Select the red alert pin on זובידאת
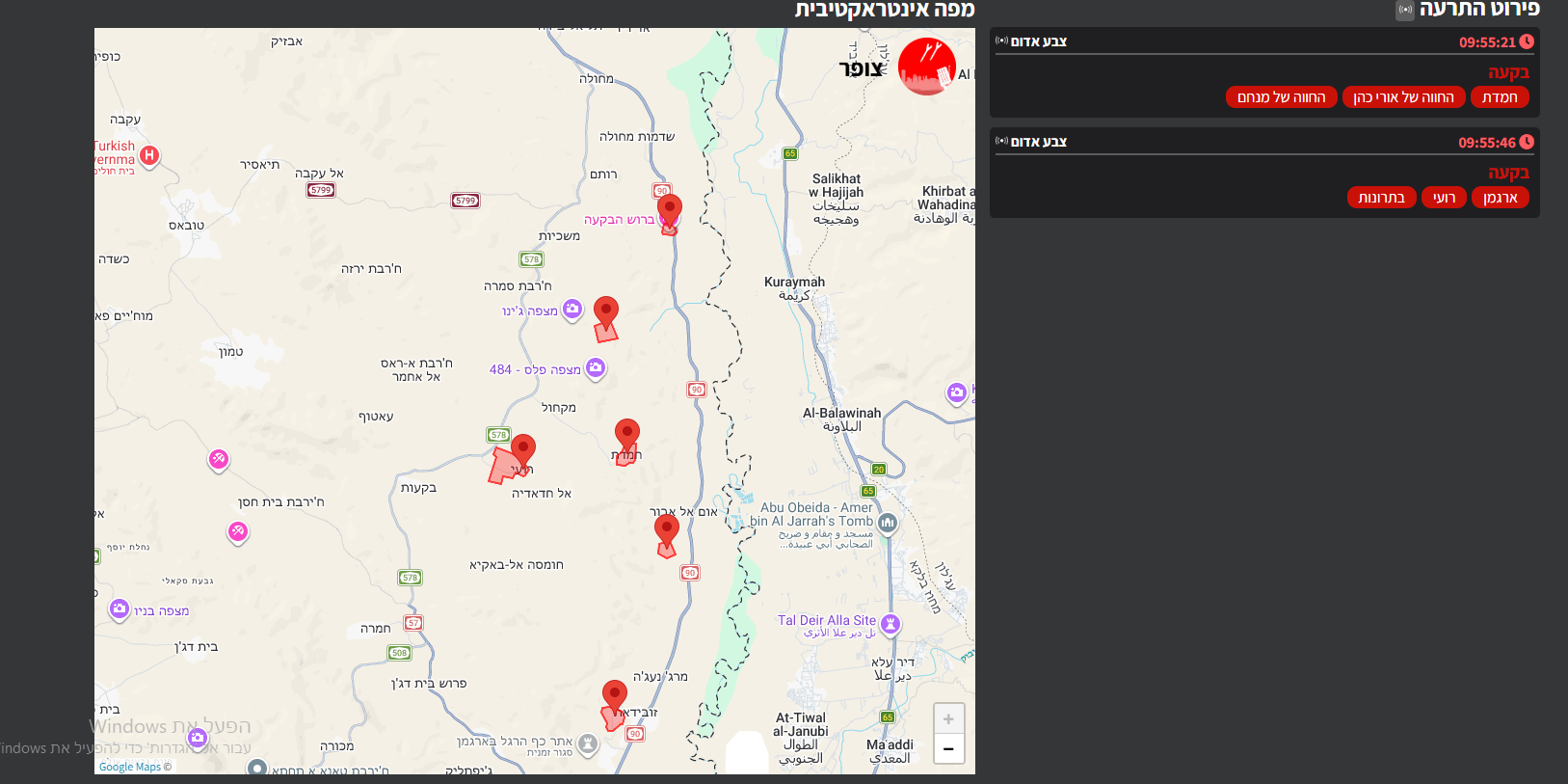1568x784 pixels. (615, 698)
